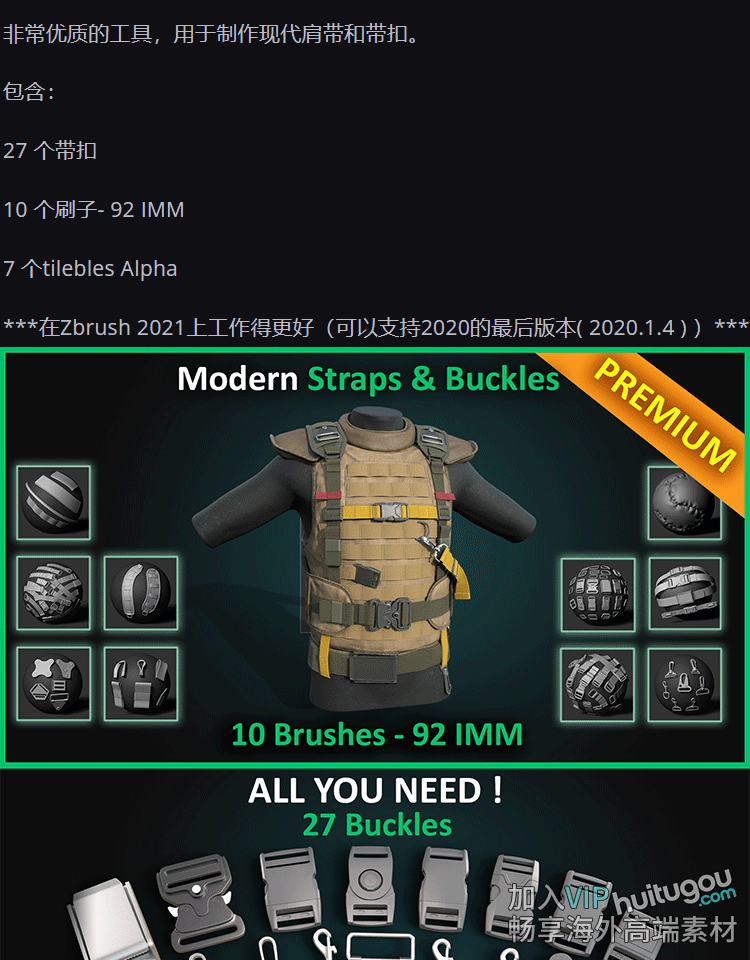Image resolution: width=750 pixels, height=960 pixels.
Task: Click the 27 Buckles green heading
Action: tap(377, 825)
